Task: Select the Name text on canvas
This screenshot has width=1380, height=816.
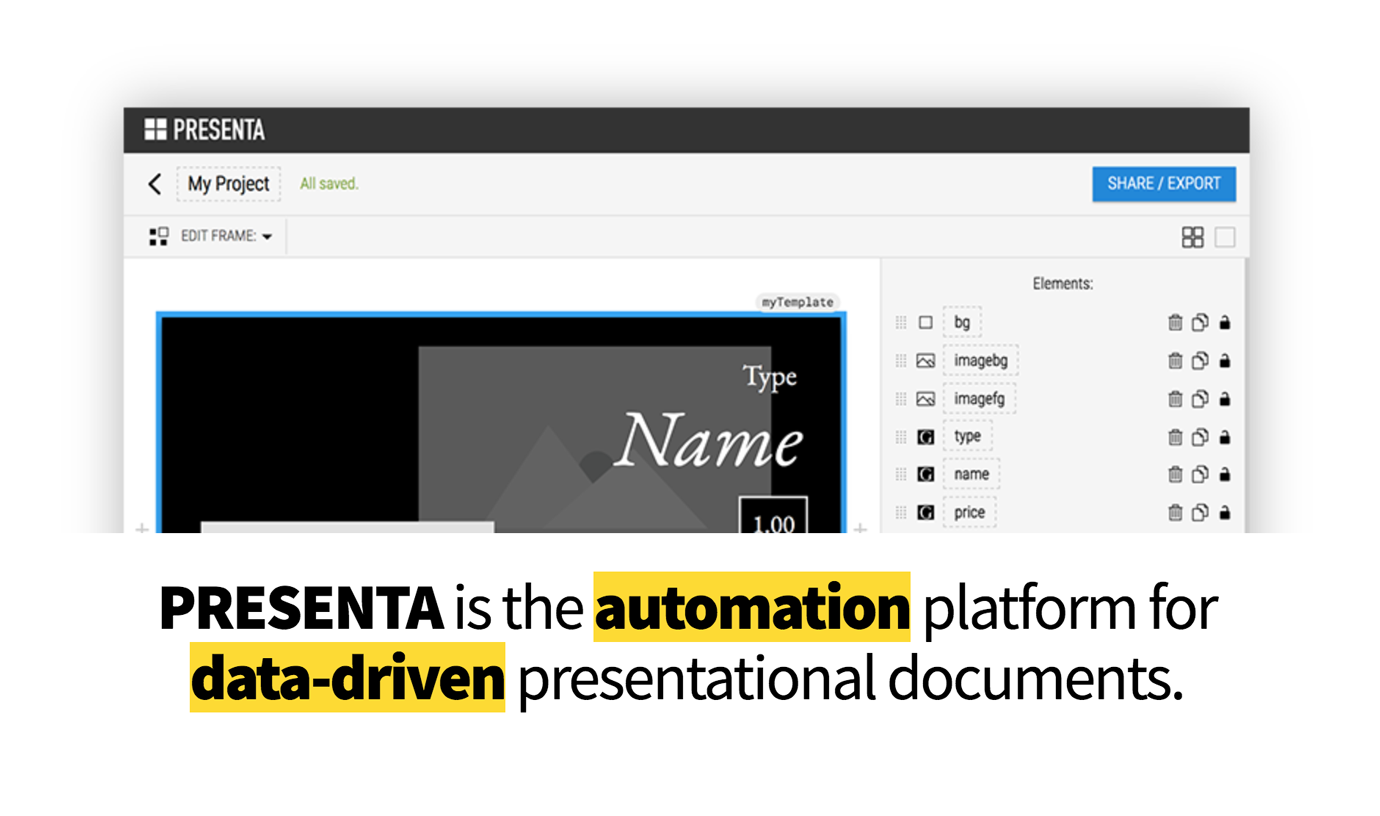Action: (x=710, y=441)
